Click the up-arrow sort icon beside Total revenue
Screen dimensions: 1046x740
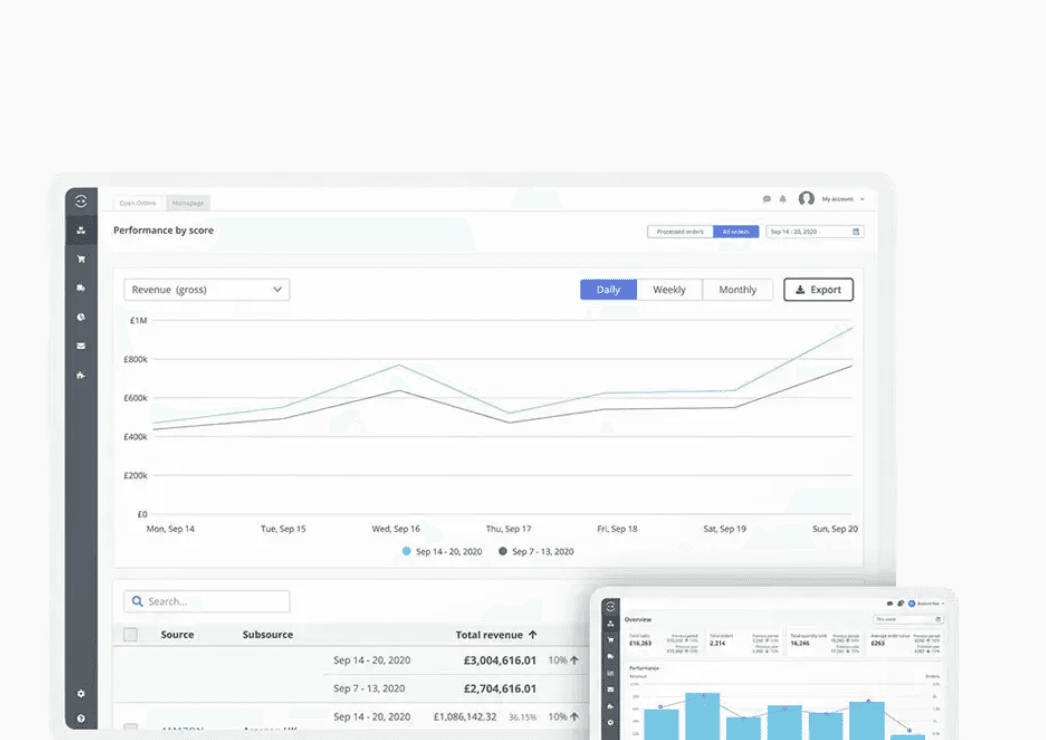pyautogui.click(x=532, y=635)
